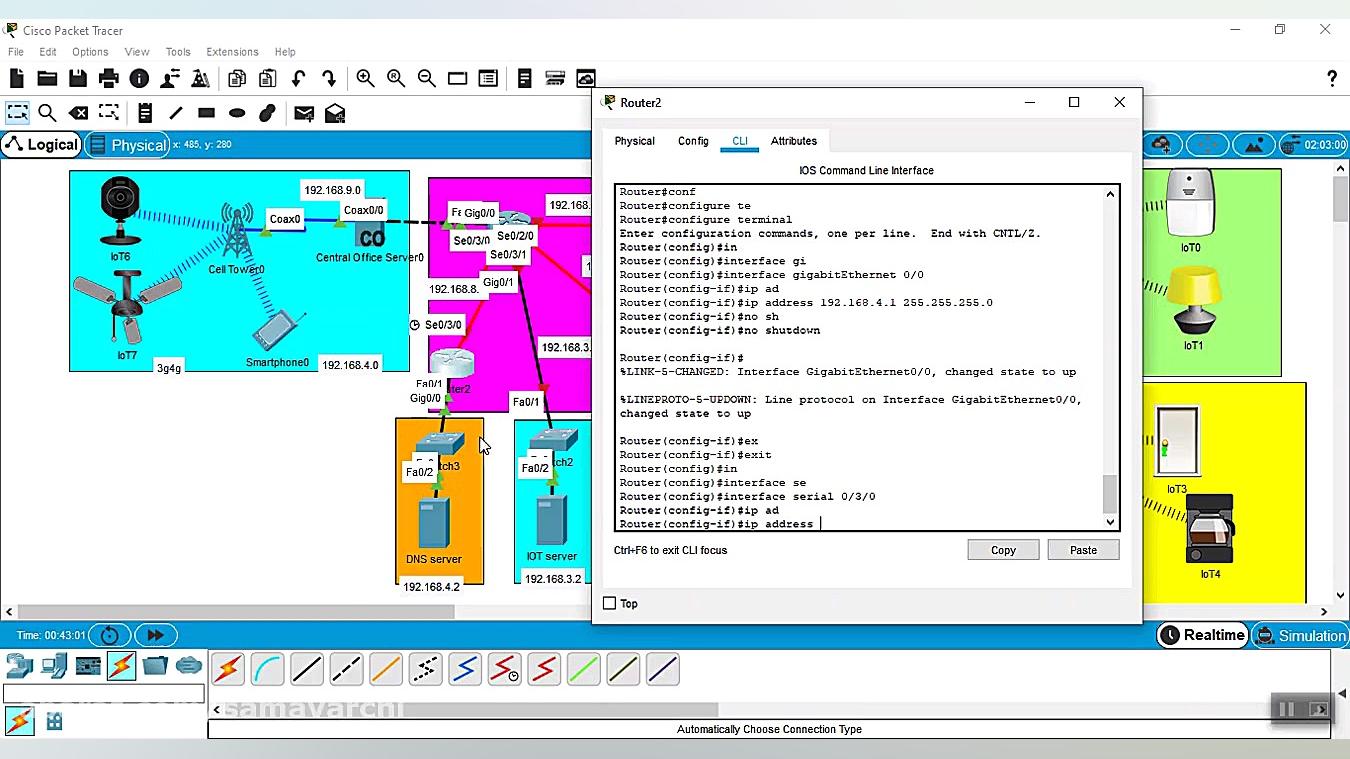Image resolution: width=1350 pixels, height=759 pixels.
Task: Click the DNS server device
Action: [434, 522]
